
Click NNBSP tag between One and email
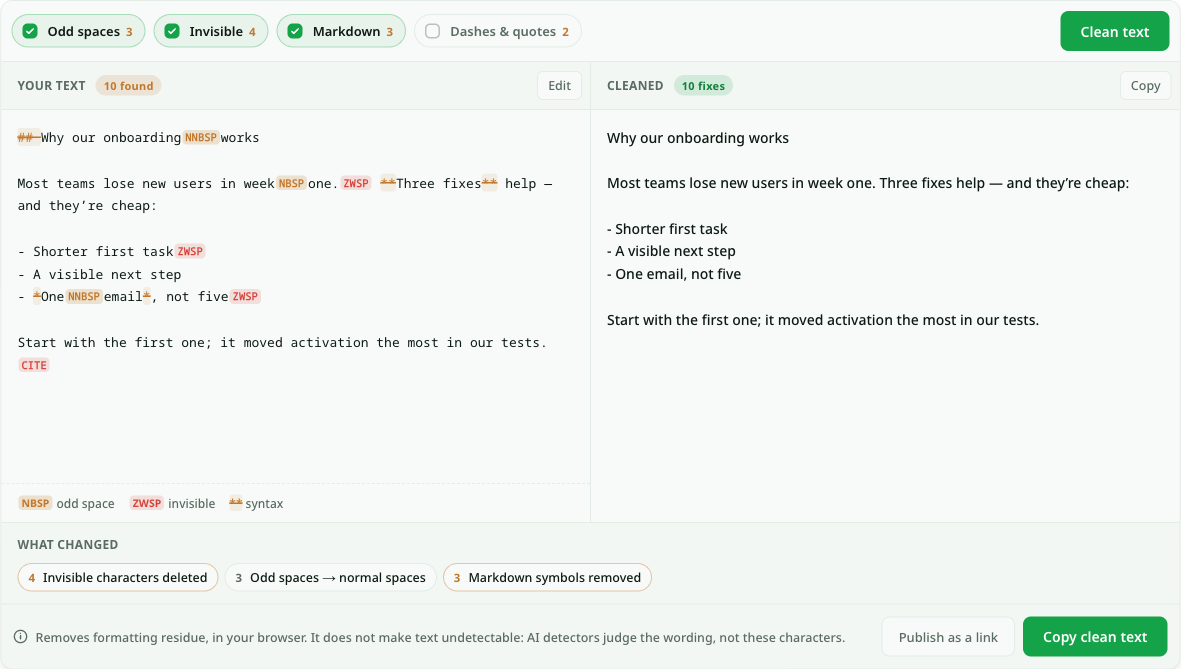[84, 297]
